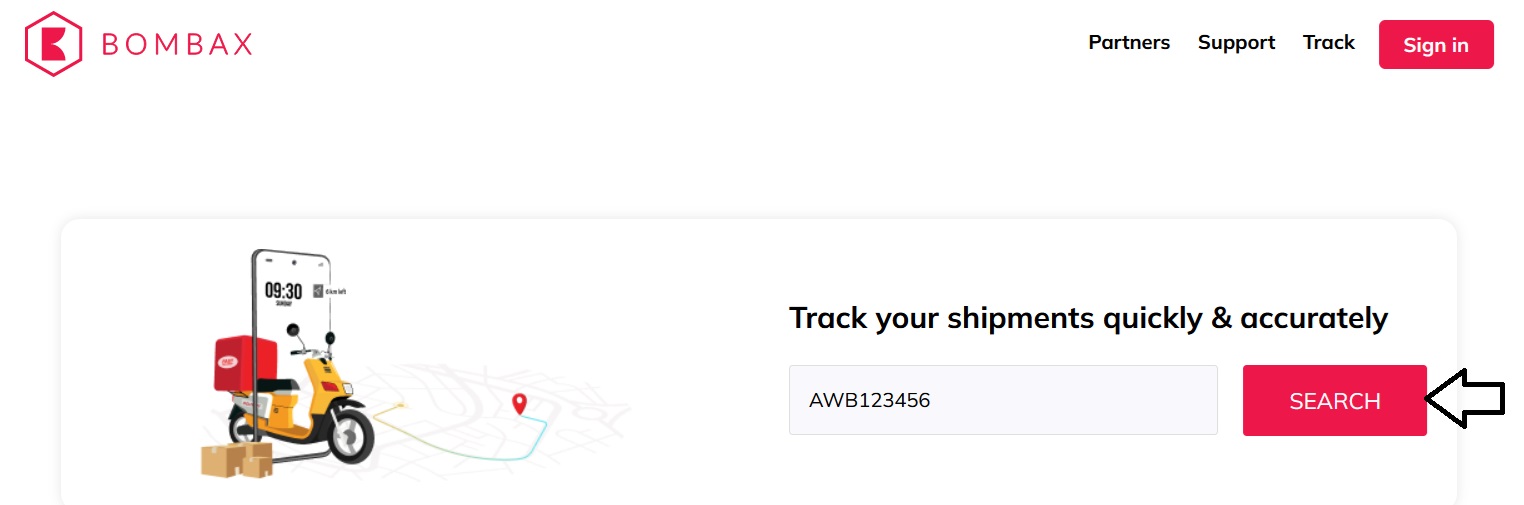Go to the Track page link
This screenshot has width=1524, height=505.
pos(1328,43)
